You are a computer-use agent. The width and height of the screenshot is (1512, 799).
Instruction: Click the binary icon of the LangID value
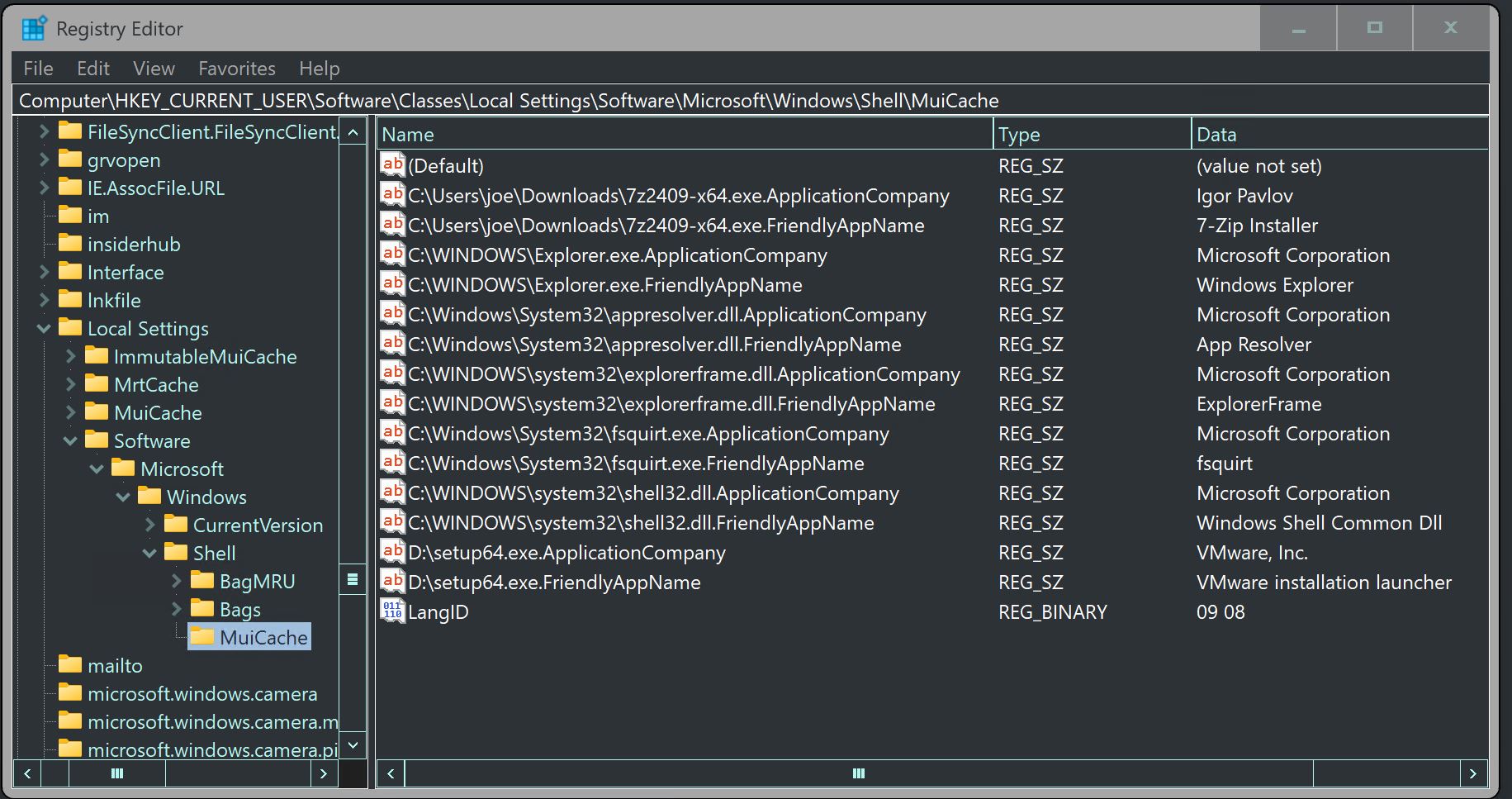point(392,611)
